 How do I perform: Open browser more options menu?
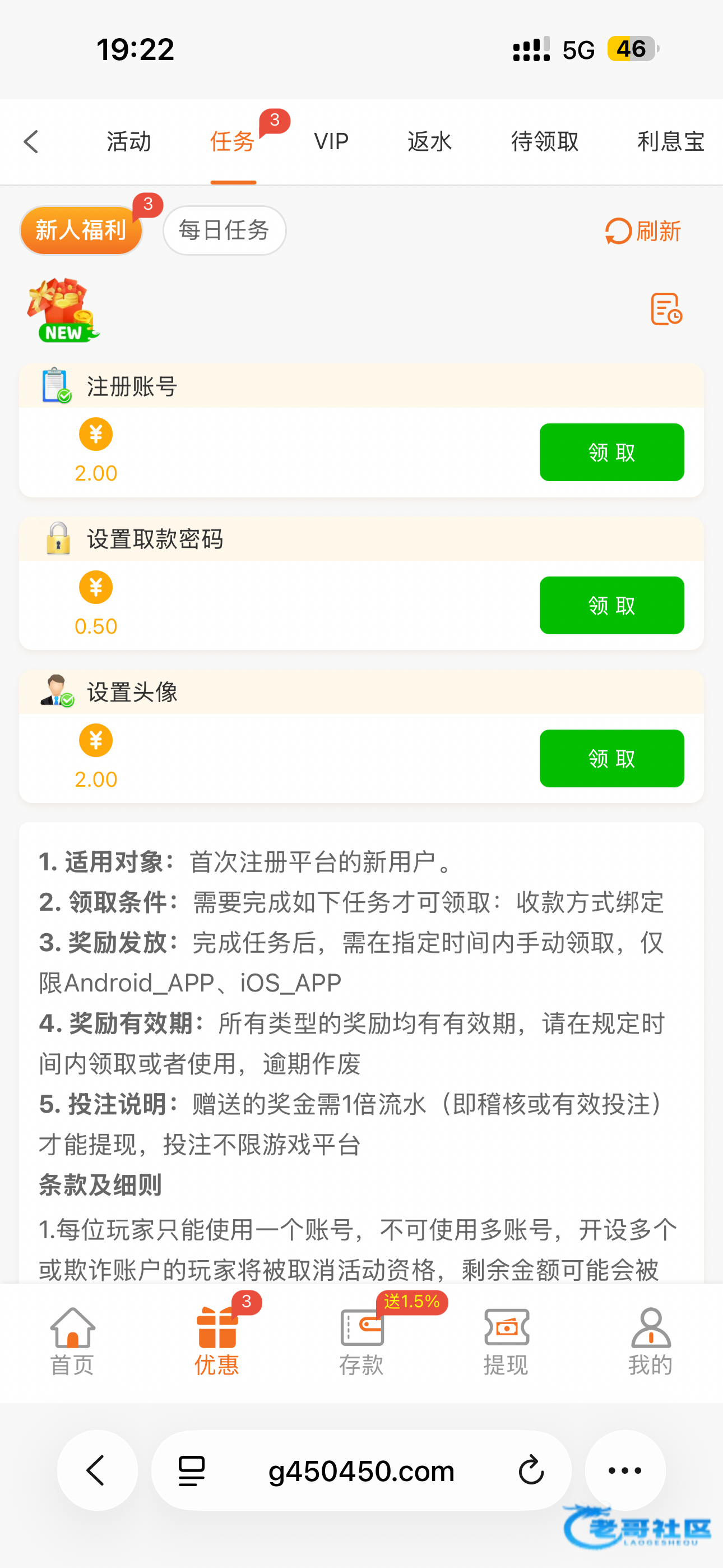[625, 1470]
